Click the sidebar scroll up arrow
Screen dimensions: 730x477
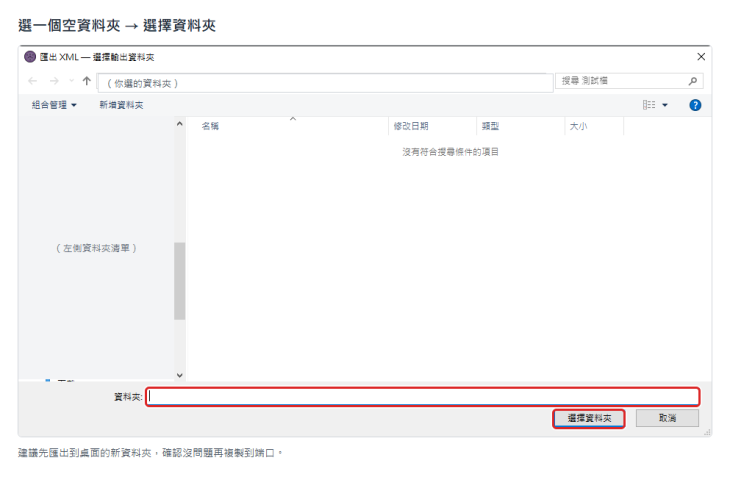point(180,124)
